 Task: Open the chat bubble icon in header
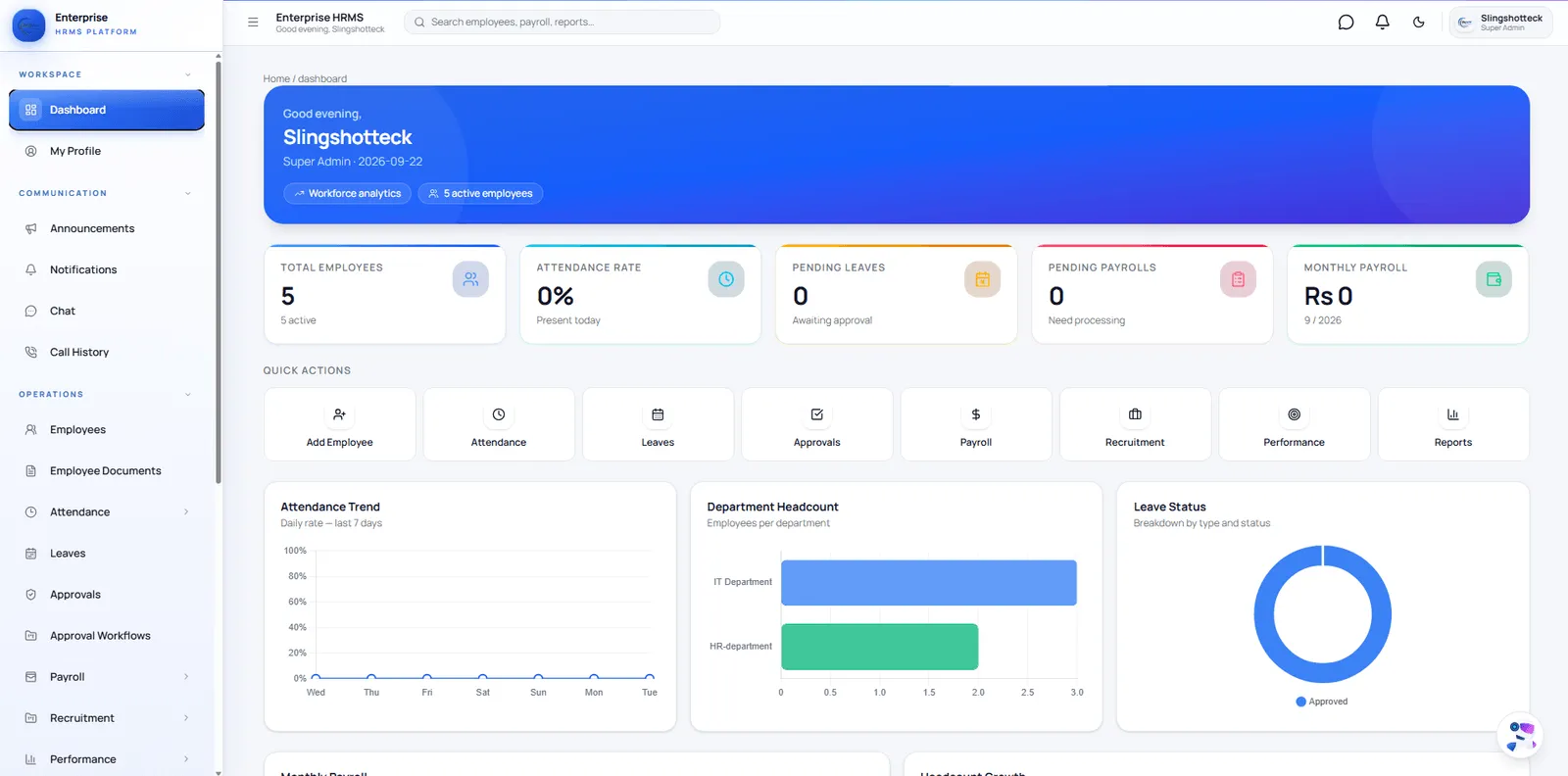[x=1346, y=23]
